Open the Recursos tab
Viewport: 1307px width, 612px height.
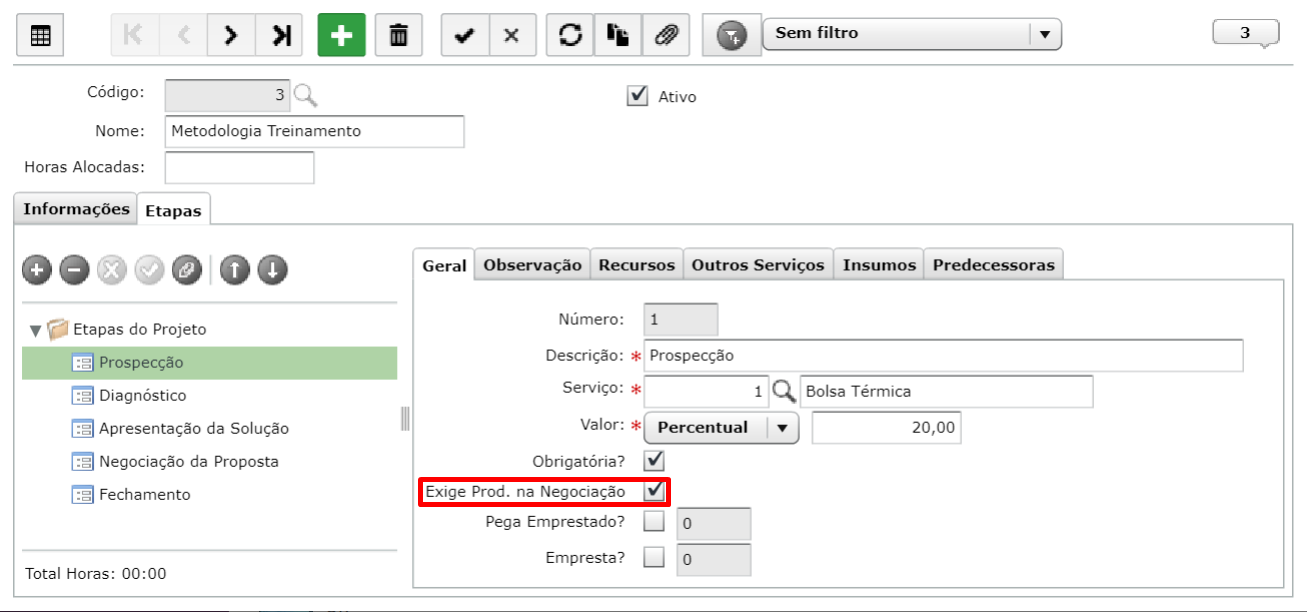(637, 265)
